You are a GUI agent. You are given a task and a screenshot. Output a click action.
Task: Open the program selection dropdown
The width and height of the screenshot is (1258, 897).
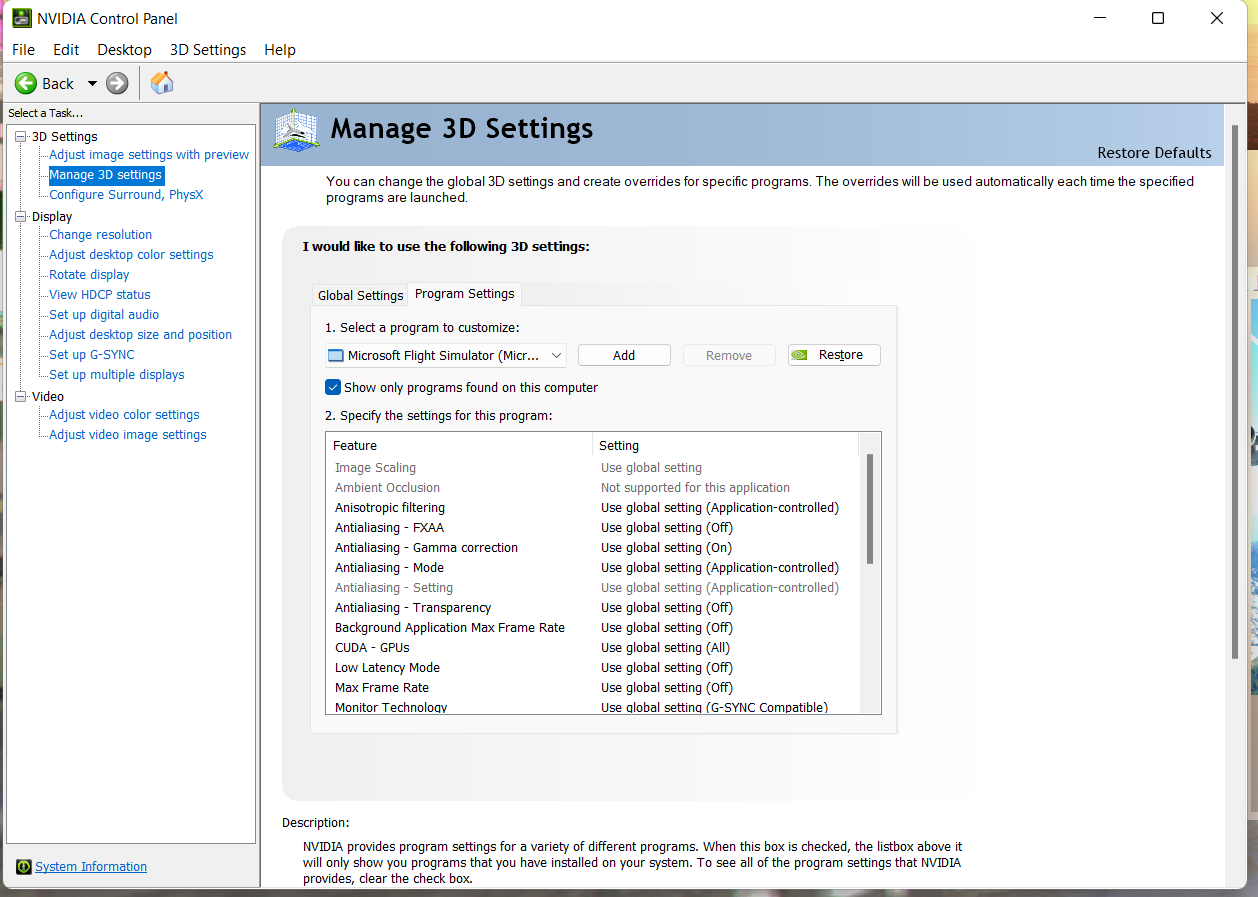tap(556, 356)
